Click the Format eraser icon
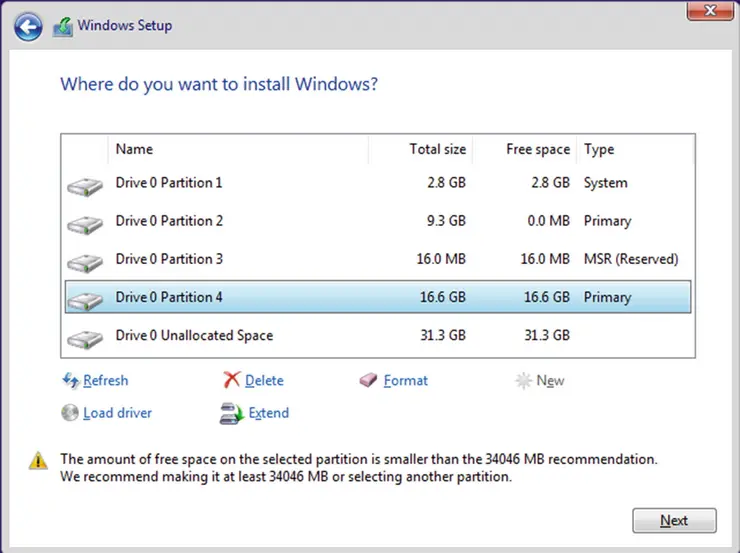 click(368, 380)
